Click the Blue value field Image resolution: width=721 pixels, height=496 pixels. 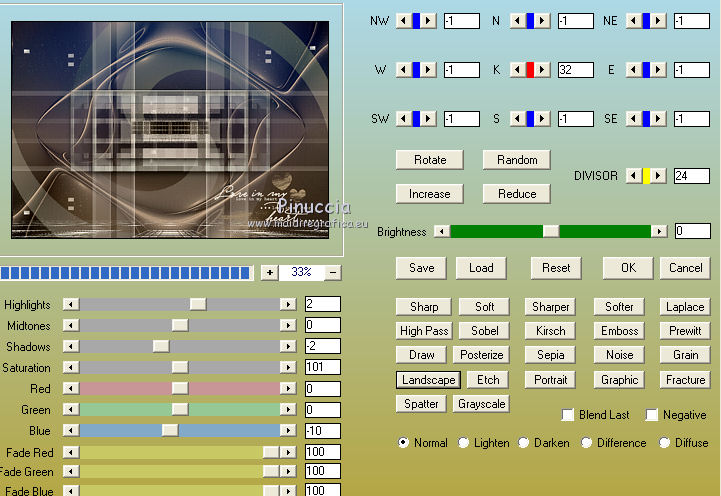(x=323, y=431)
